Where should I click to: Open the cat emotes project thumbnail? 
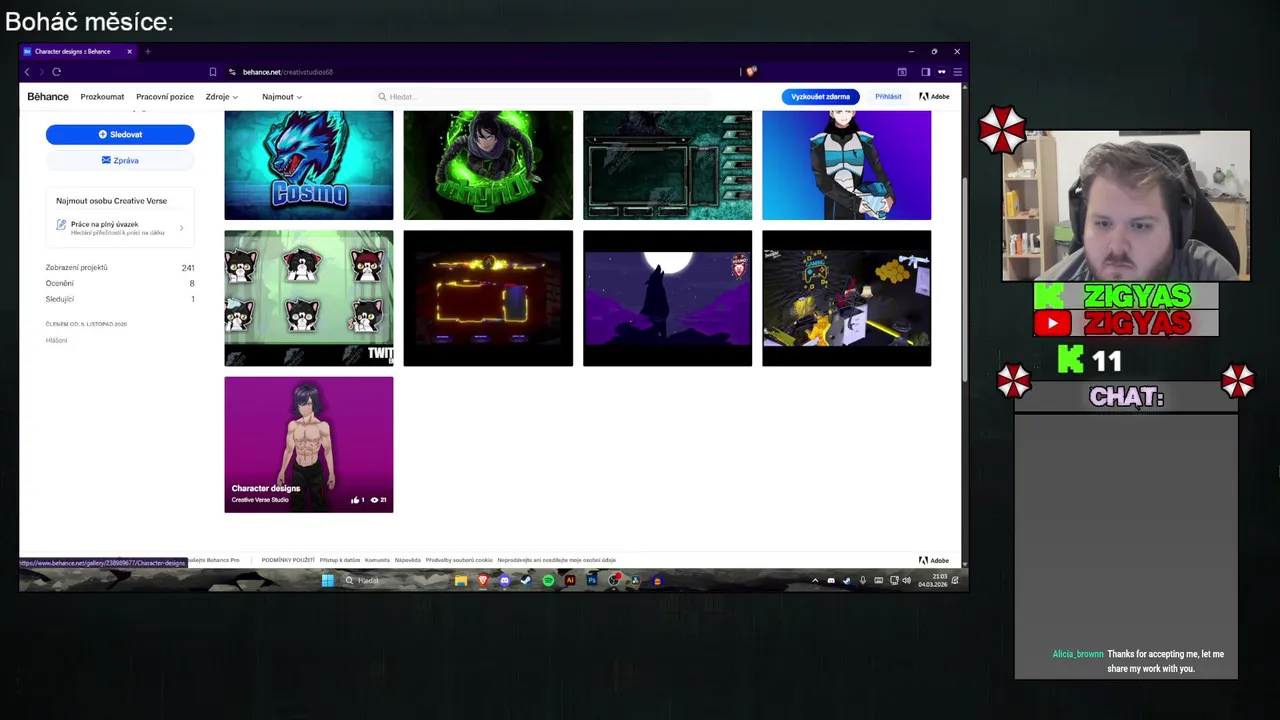[x=309, y=298]
